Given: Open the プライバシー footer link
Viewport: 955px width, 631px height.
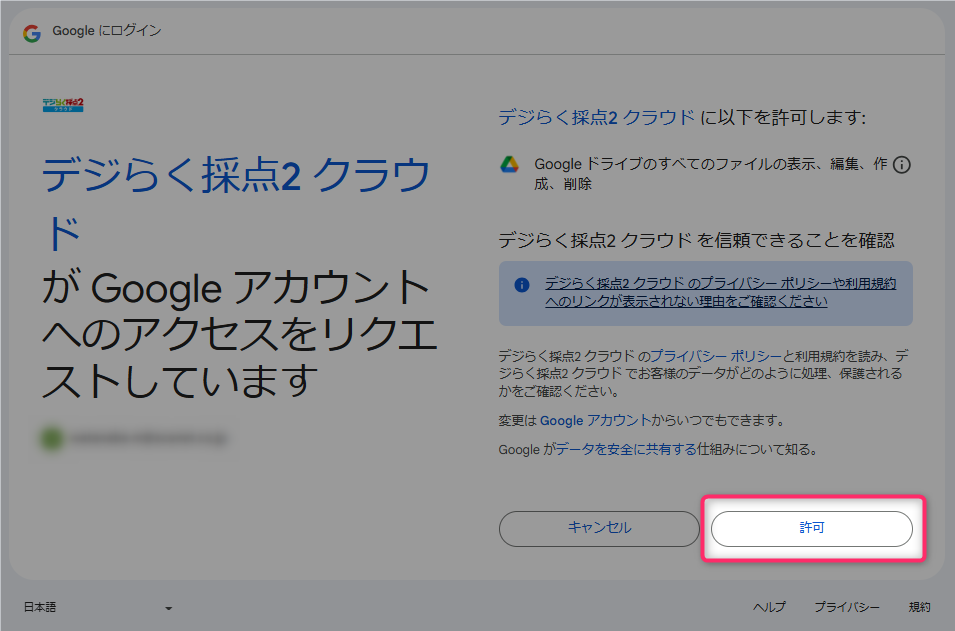Looking at the screenshot, I should (x=847, y=607).
